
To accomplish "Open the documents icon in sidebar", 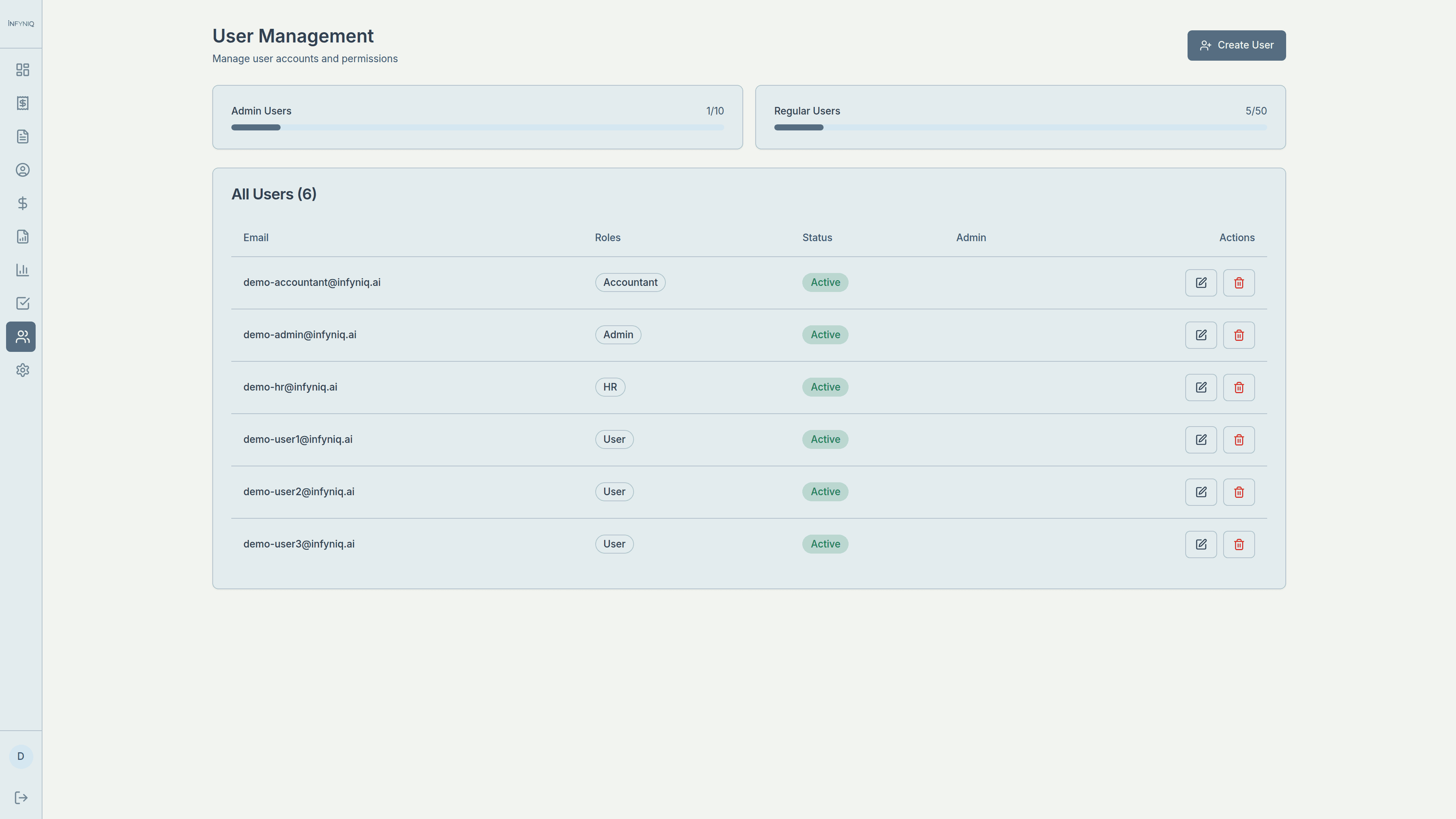I will pyautogui.click(x=22, y=136).
